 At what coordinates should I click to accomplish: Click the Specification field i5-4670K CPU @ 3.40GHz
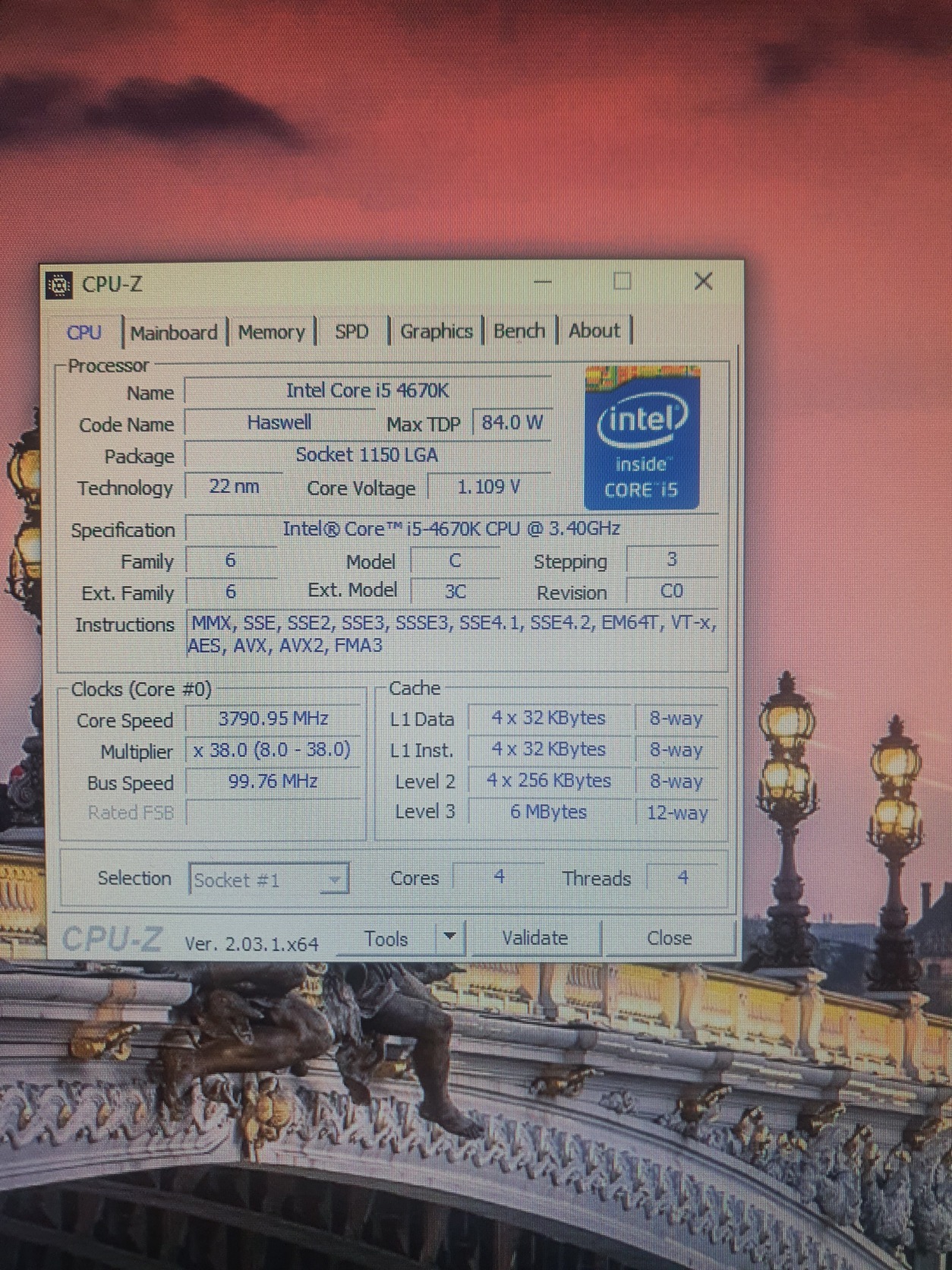point(452,529)
